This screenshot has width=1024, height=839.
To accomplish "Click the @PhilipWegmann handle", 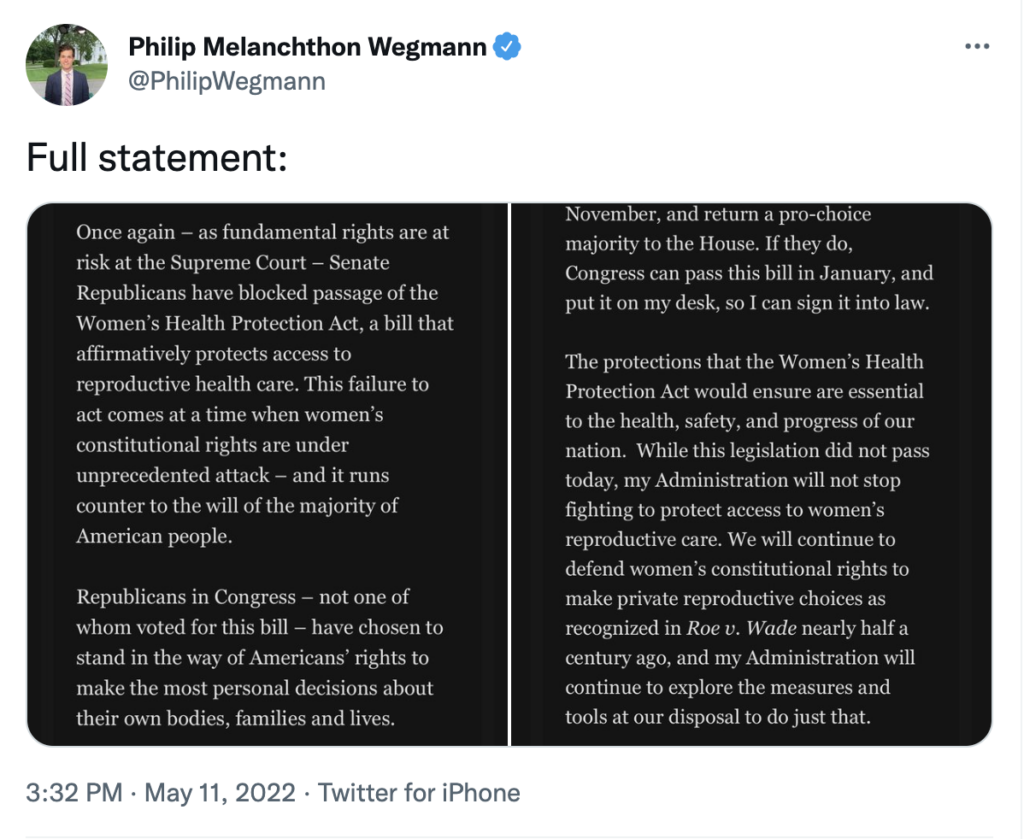I will coord(227,81).
